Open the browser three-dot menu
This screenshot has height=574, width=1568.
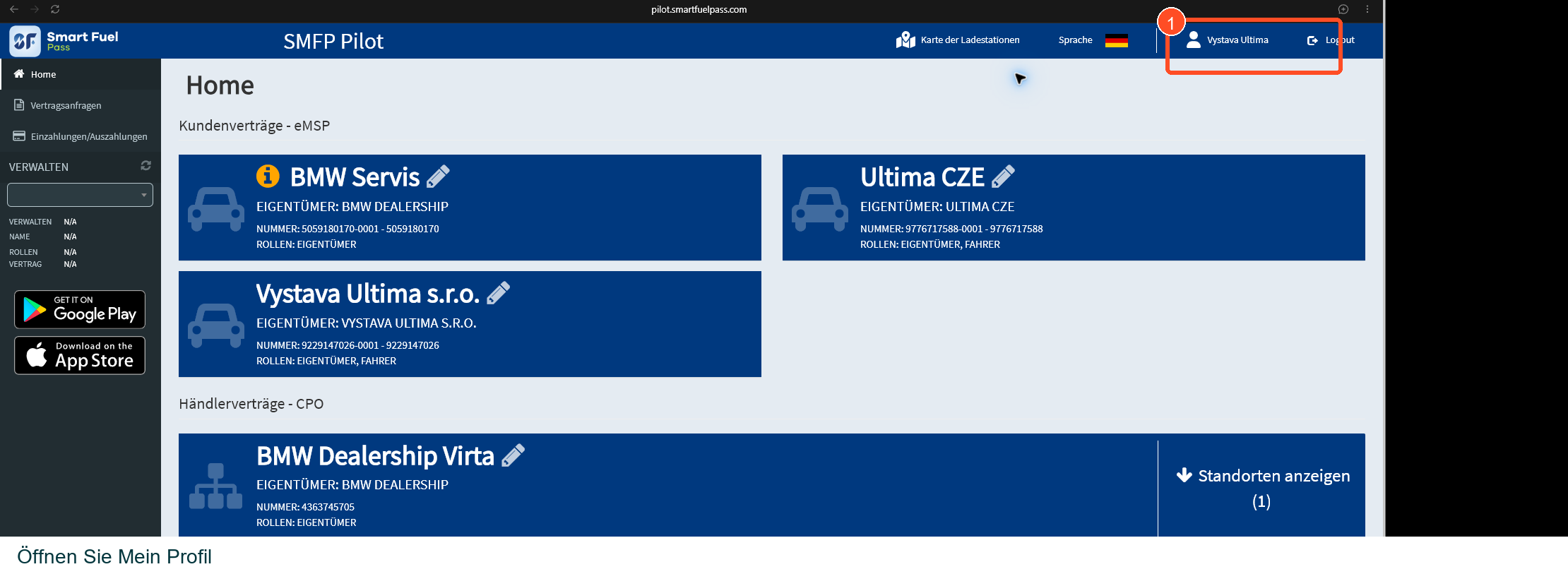click(1367, 9)
